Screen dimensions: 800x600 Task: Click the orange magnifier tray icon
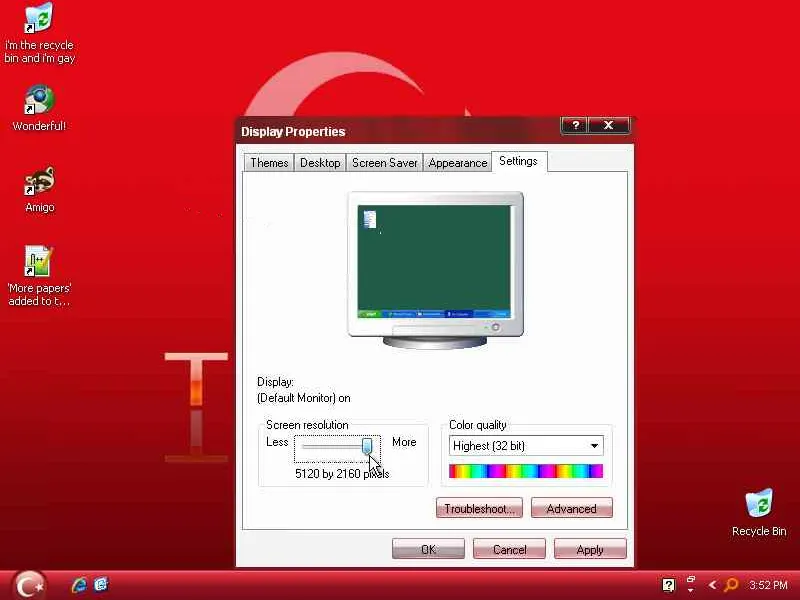coord(731,585)
